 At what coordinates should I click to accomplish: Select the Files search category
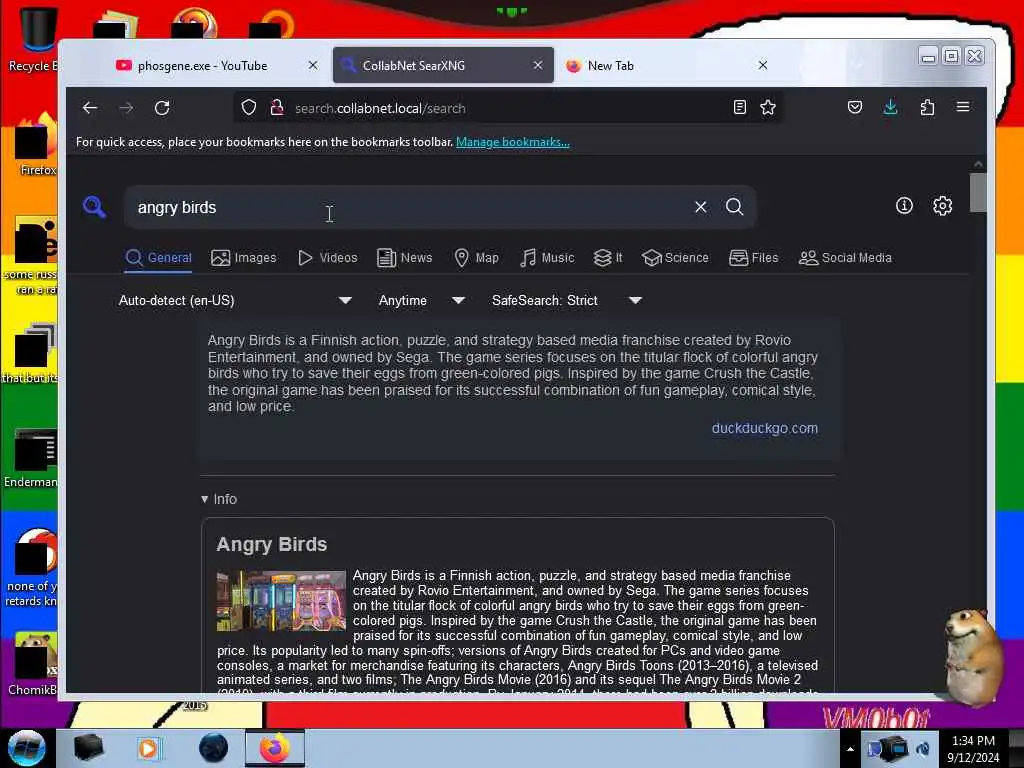click(754, 258)
